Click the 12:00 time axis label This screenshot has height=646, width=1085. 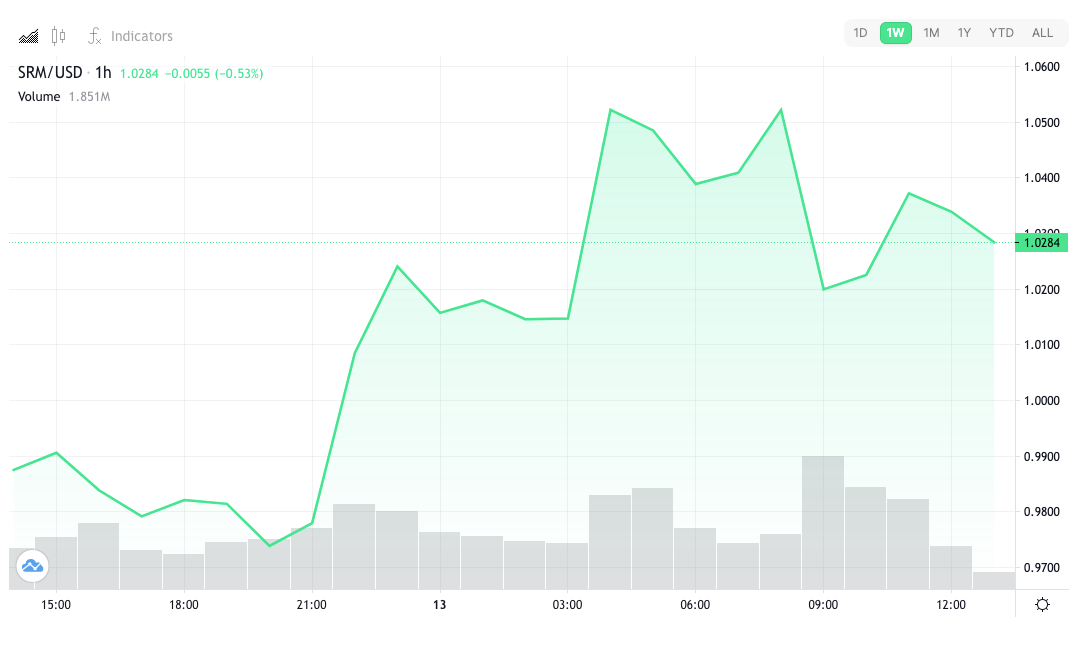point(951,605)
